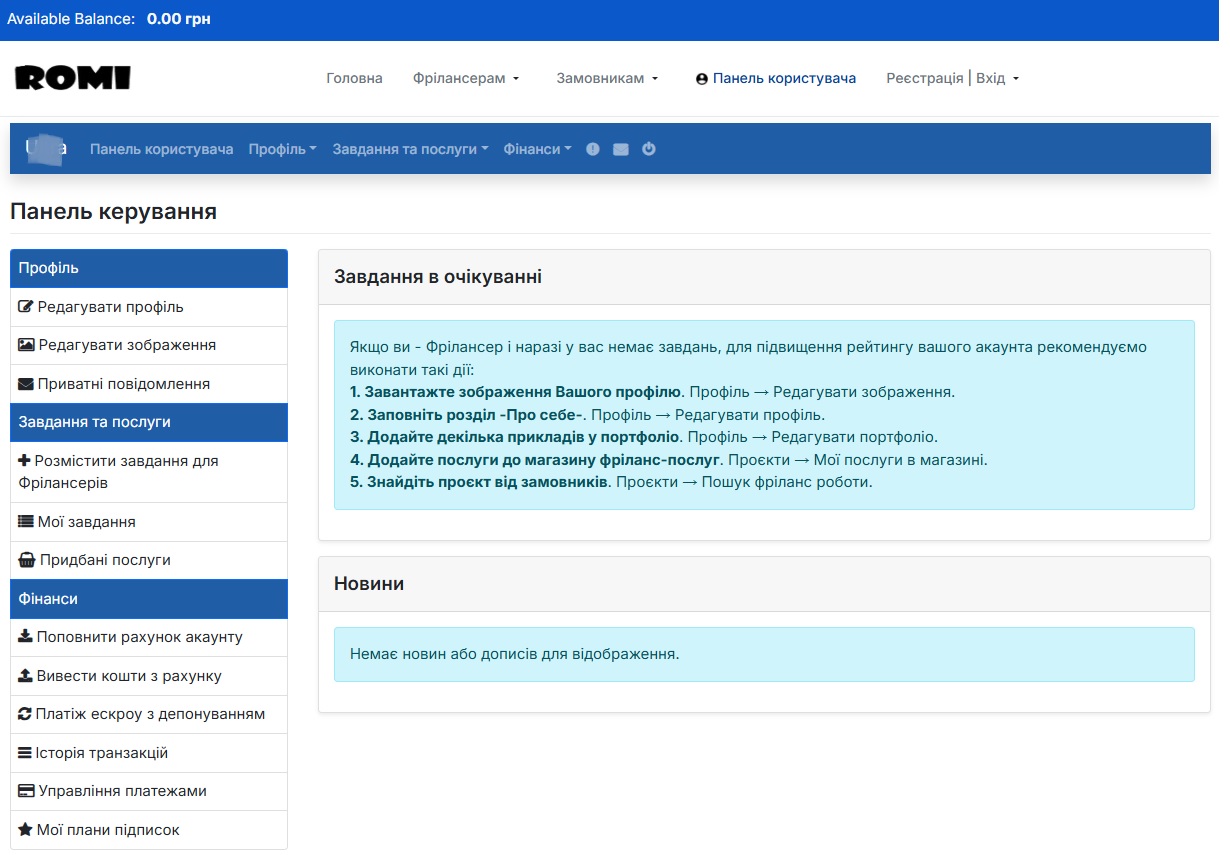This screenshot has width=1230, height=855.
Task: Click the power logout icon in navbar
Action: [x=648, y=148]
